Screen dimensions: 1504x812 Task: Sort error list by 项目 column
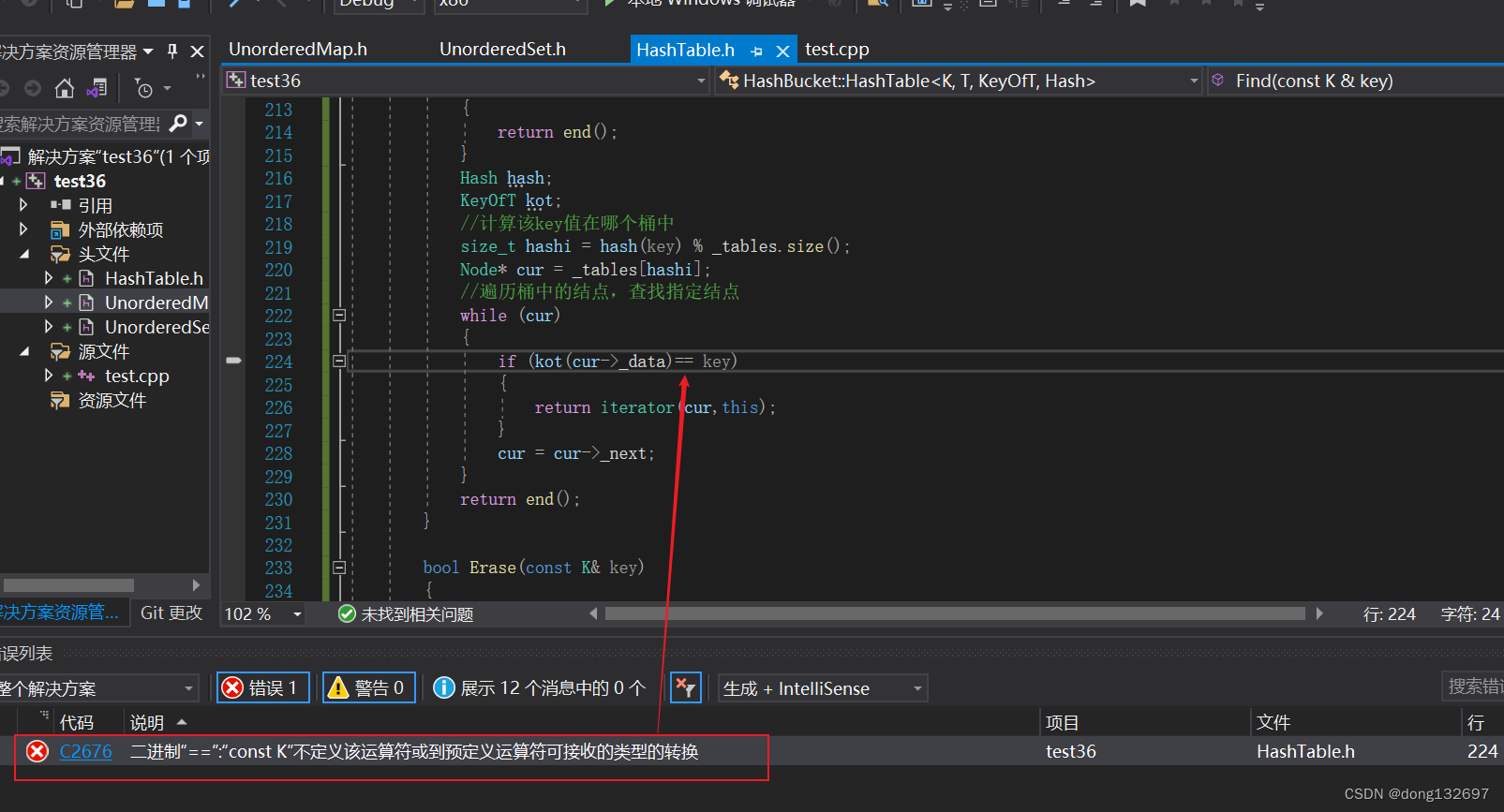[x=1062, y=723]
